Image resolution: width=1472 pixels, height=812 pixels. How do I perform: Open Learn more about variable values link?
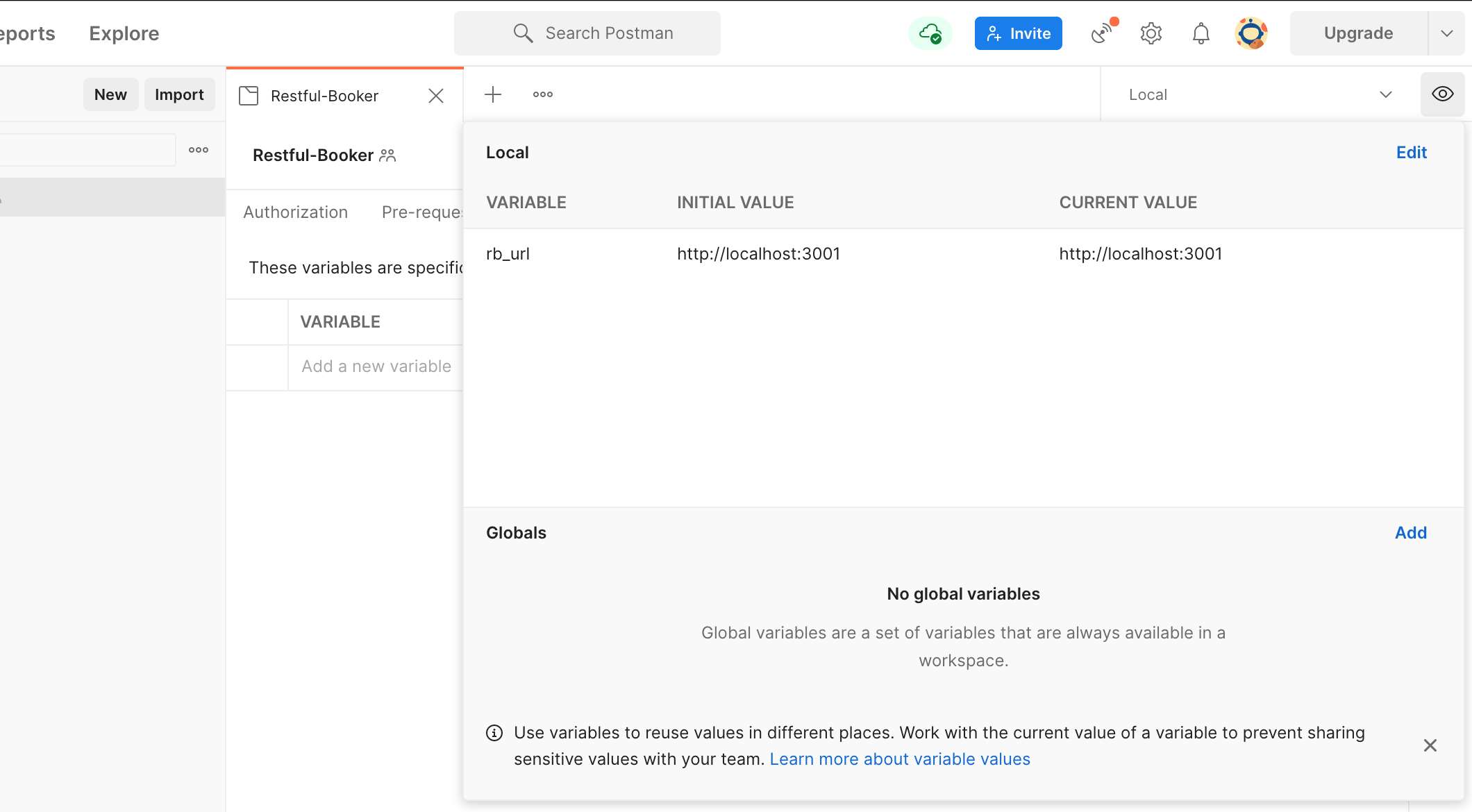[900, 759]
